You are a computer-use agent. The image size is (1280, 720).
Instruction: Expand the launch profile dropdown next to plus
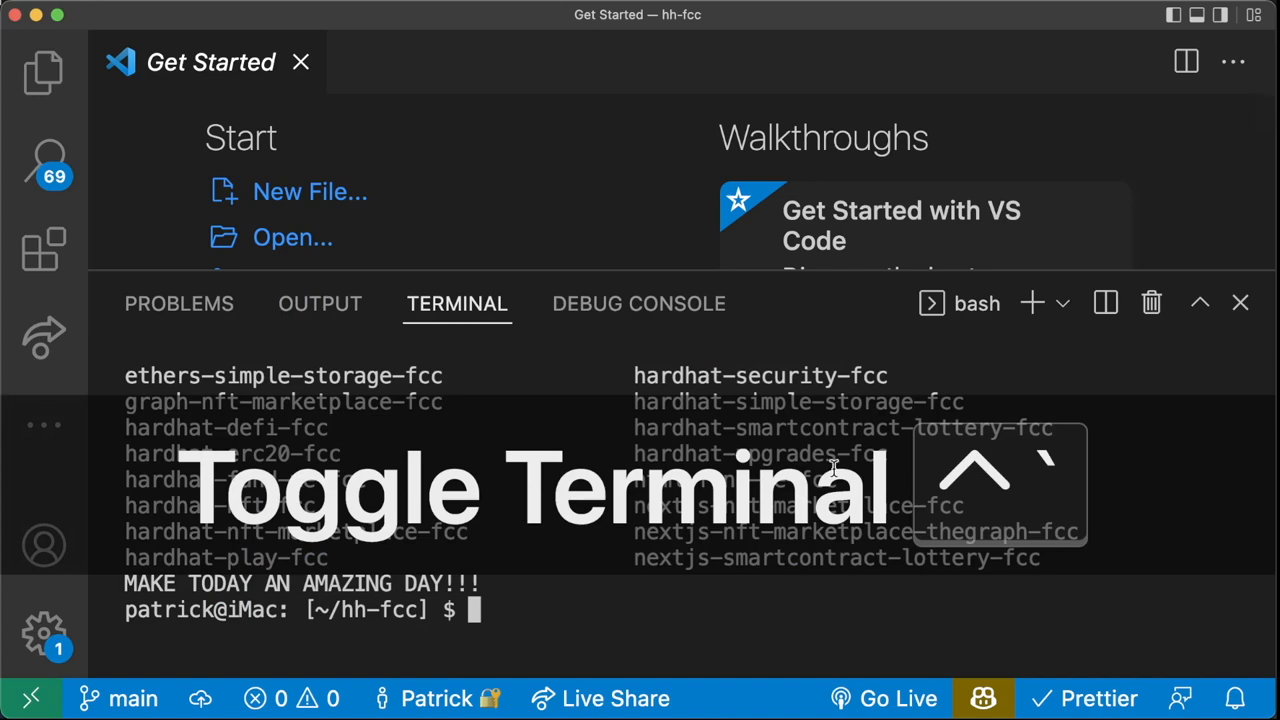pos(1063,303)
